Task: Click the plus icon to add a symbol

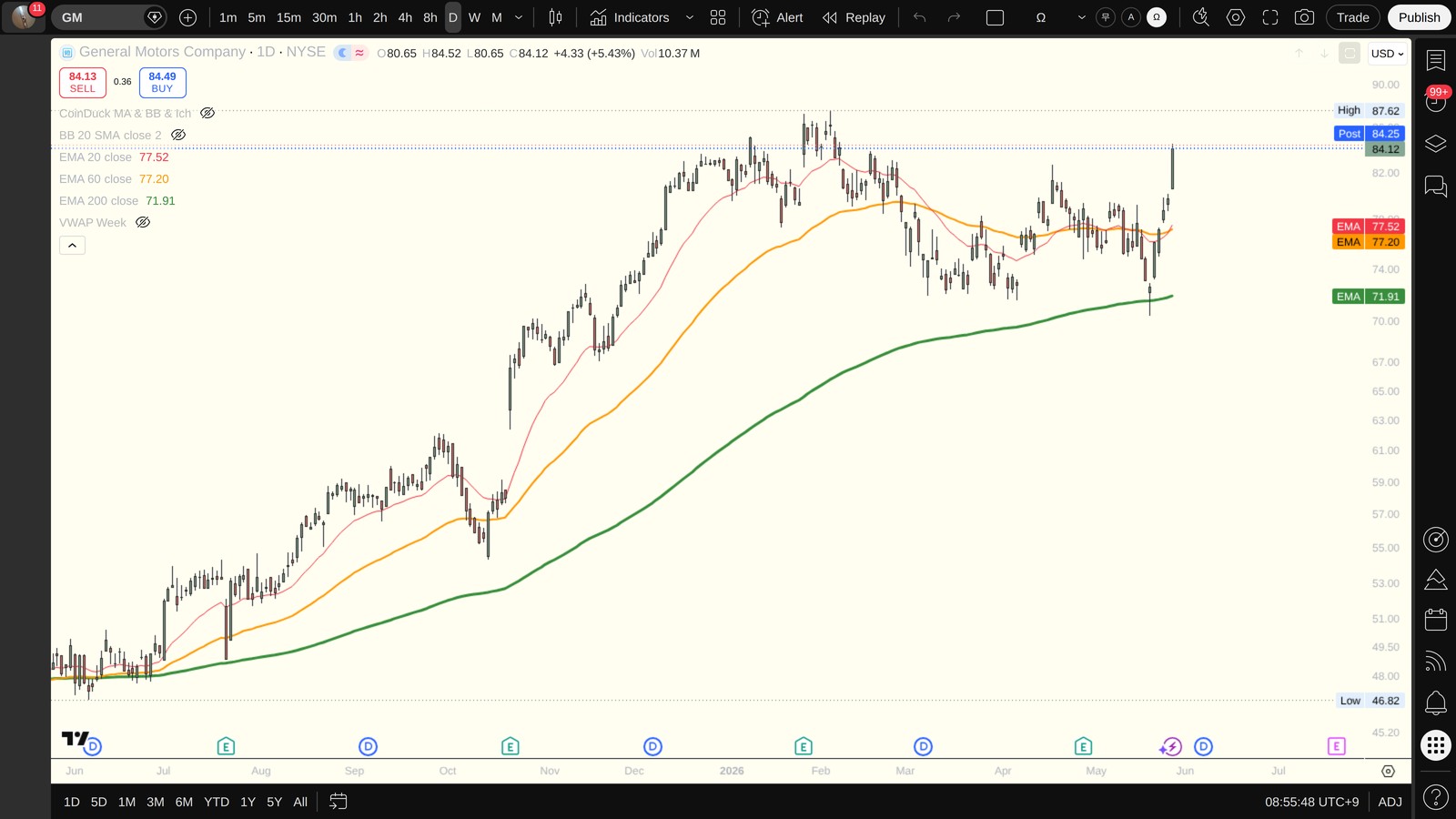Action: pyautogui.click(x=187, y=17)
